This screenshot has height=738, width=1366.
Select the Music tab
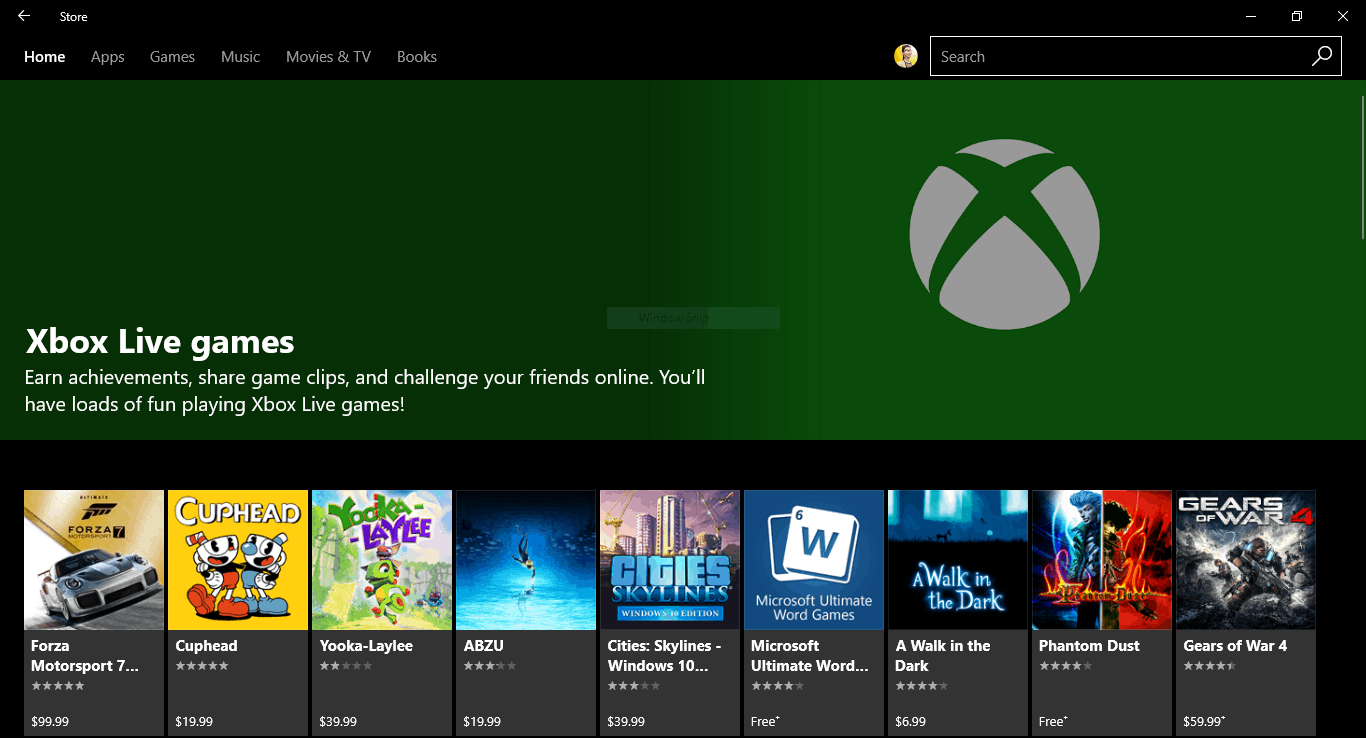(x=240, y=57)
